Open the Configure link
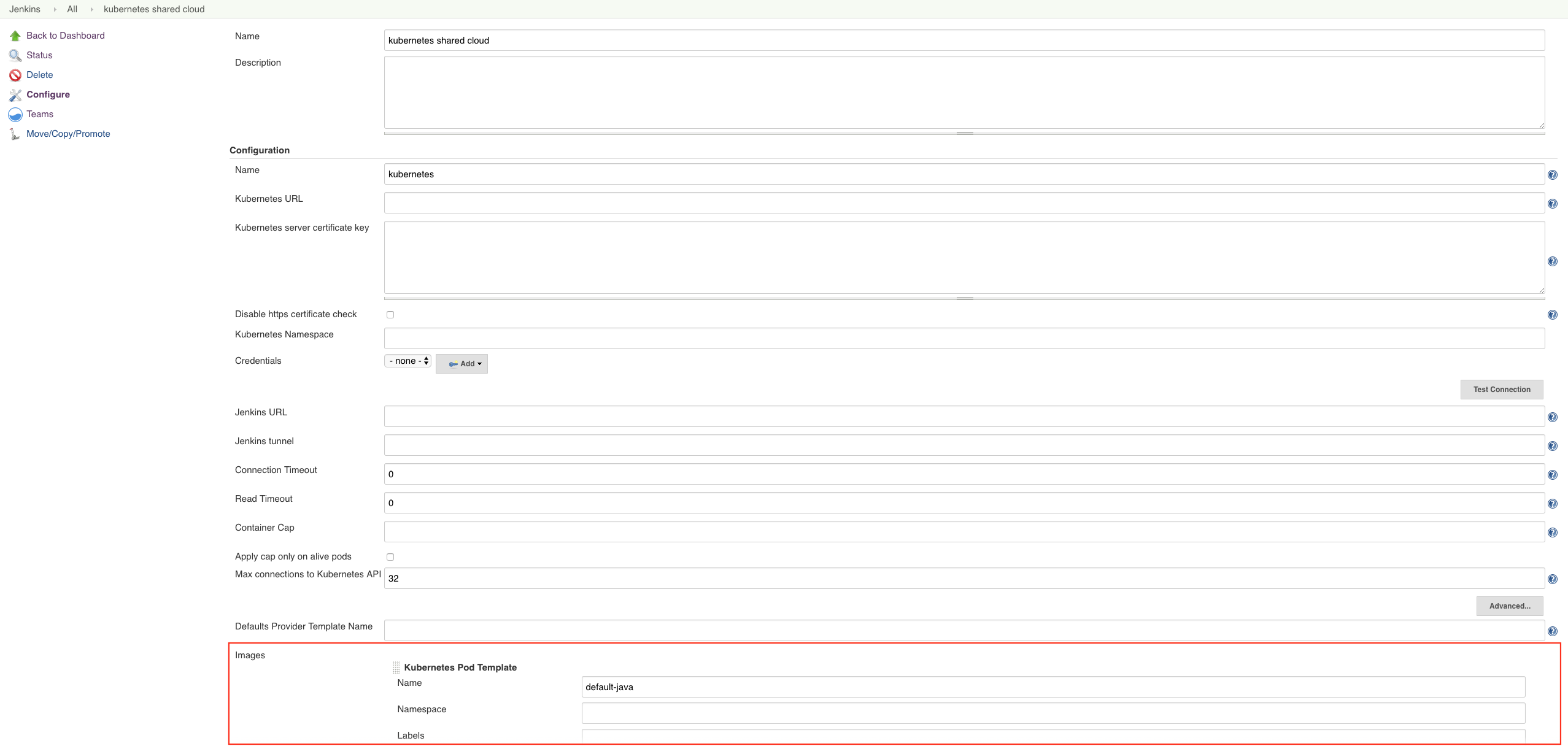Screen dimensions: 1568x746 pyautogui.click(x=48, y=94)
